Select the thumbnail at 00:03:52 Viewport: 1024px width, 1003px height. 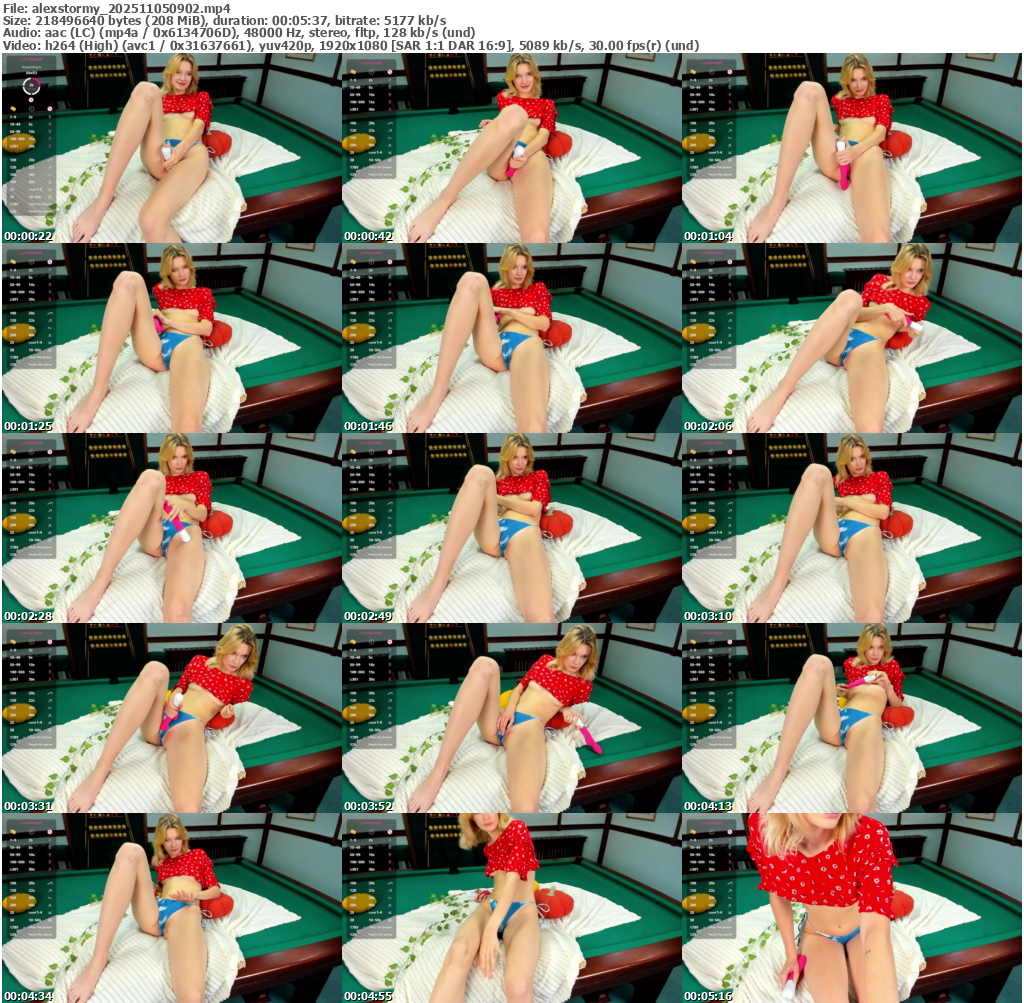(511, 718)
